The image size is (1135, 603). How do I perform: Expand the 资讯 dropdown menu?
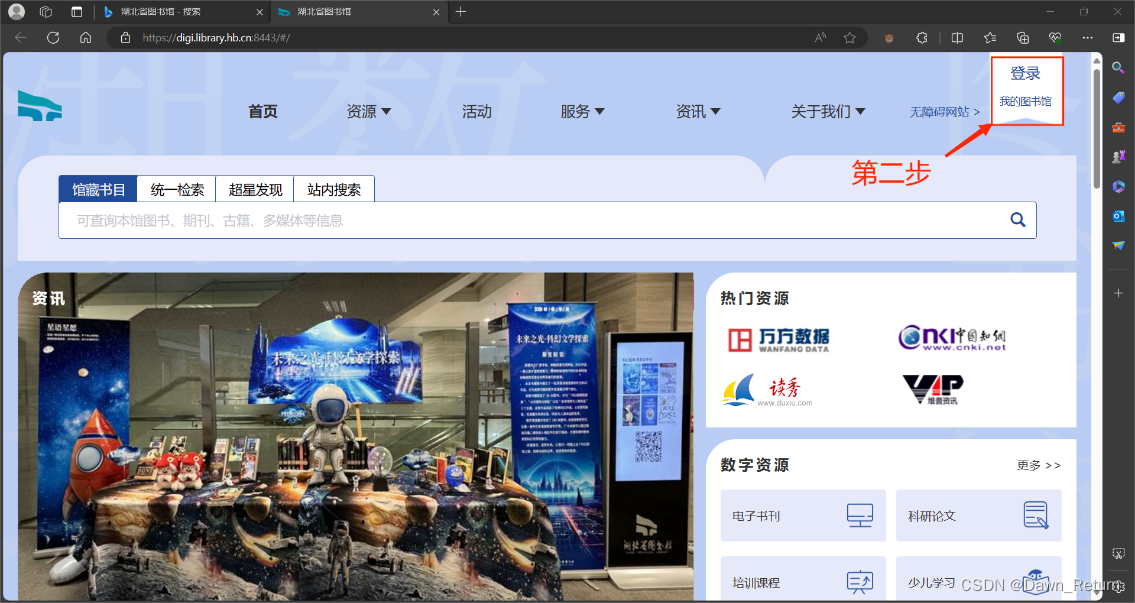point(698,111)
